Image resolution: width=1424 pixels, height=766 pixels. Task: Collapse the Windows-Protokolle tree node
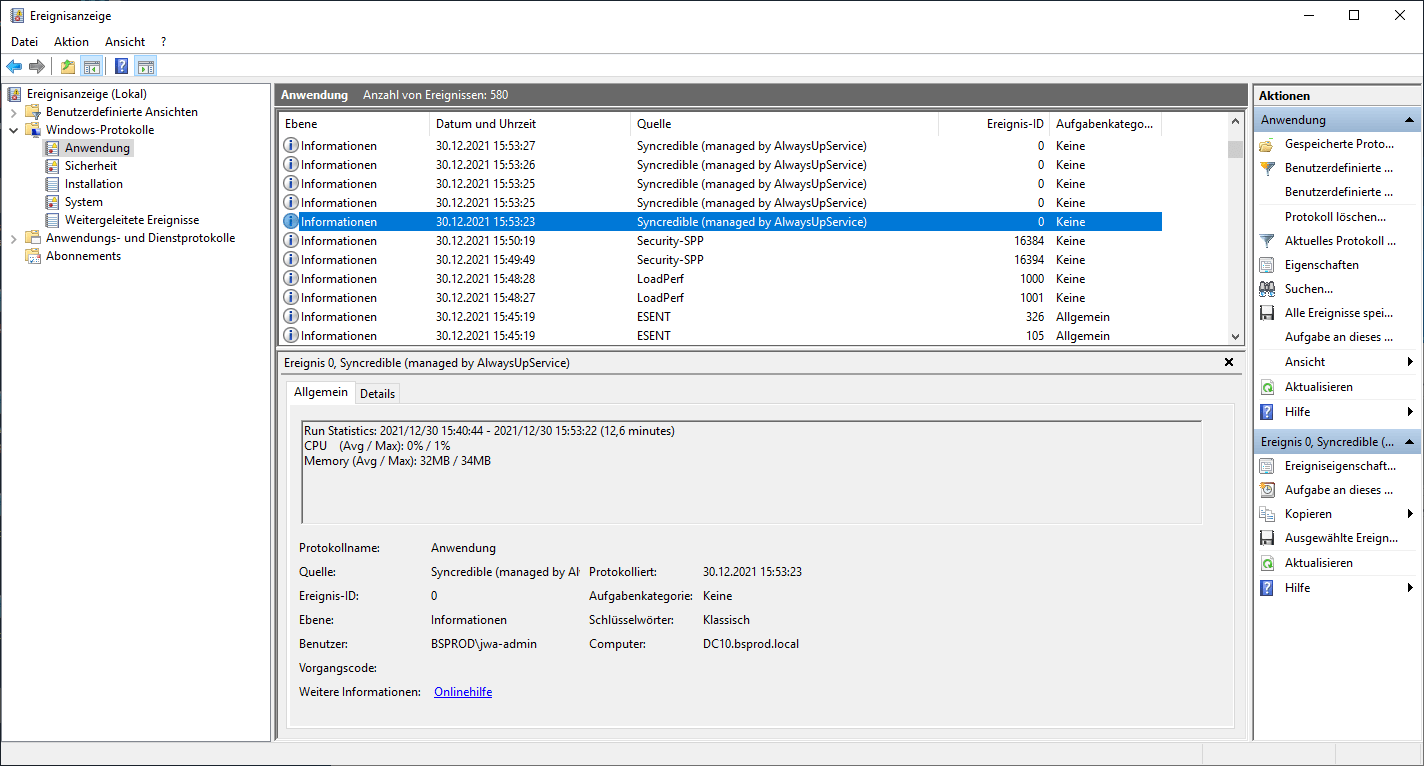tap(14, 130)
